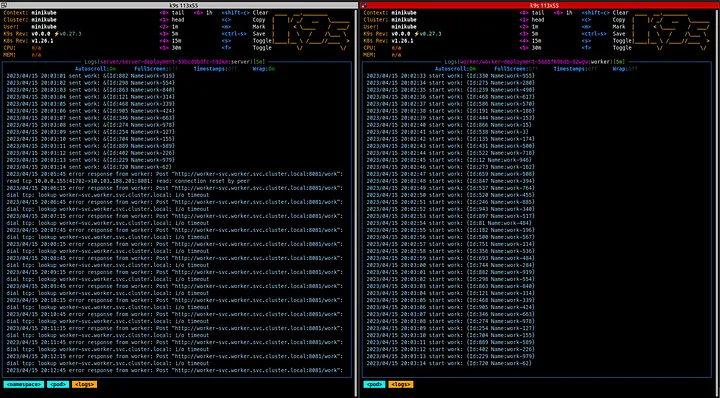Toggle the Wrap indicator in server logs pane
The width and height of the screenshot is (720, 398).
pyautogui.click(x=263, y=69)
